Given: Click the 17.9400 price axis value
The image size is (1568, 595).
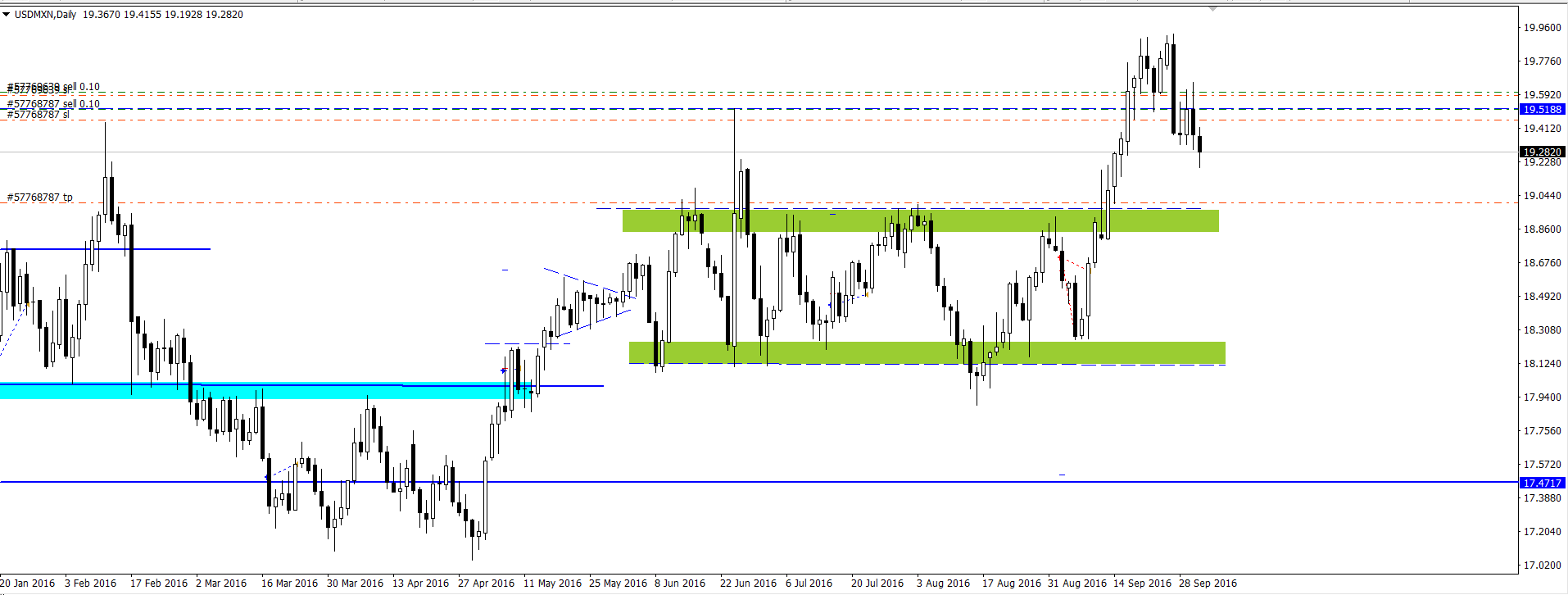Looking at the screenshot, I should coord(1542,397).
